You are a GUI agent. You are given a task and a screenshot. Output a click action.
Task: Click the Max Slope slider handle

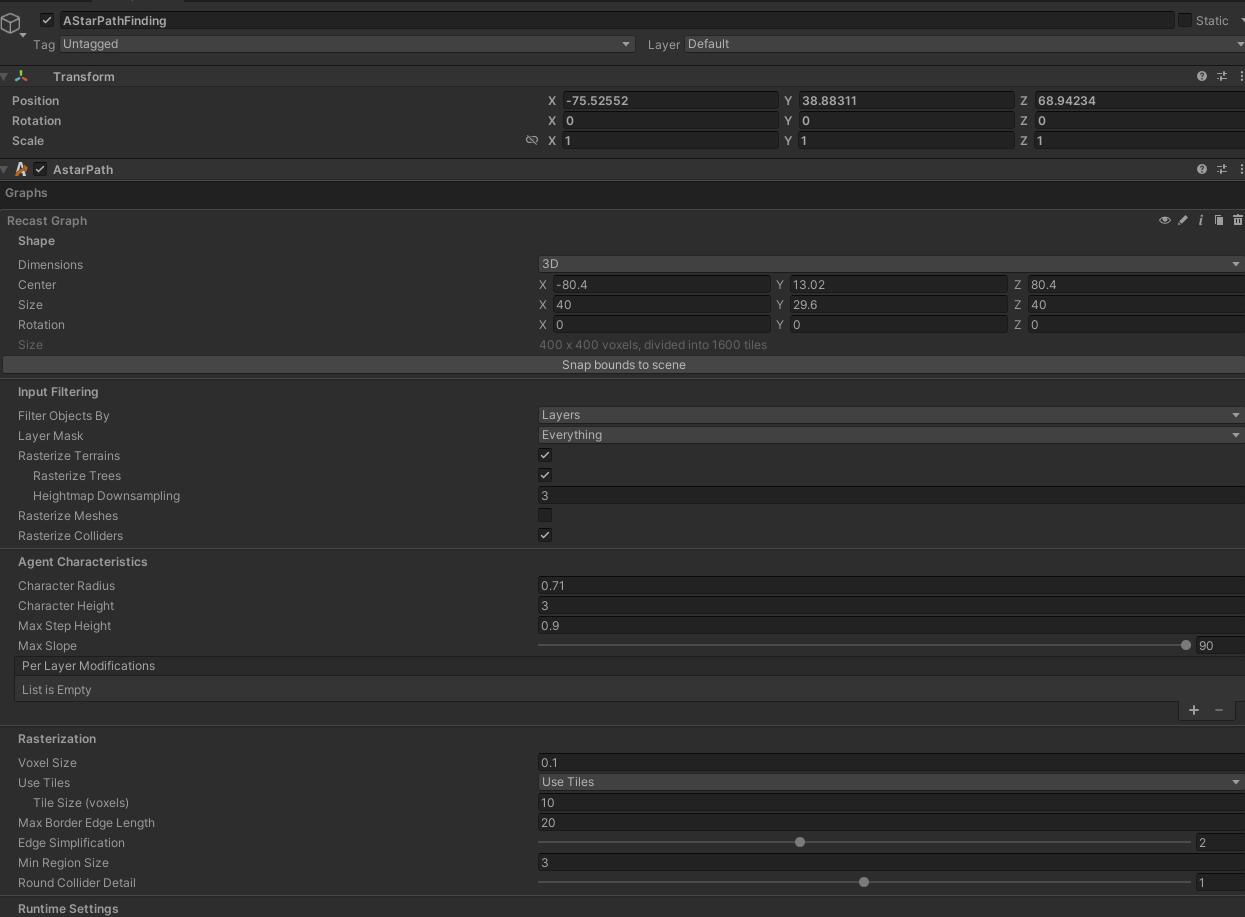(x=1186, y=646)
